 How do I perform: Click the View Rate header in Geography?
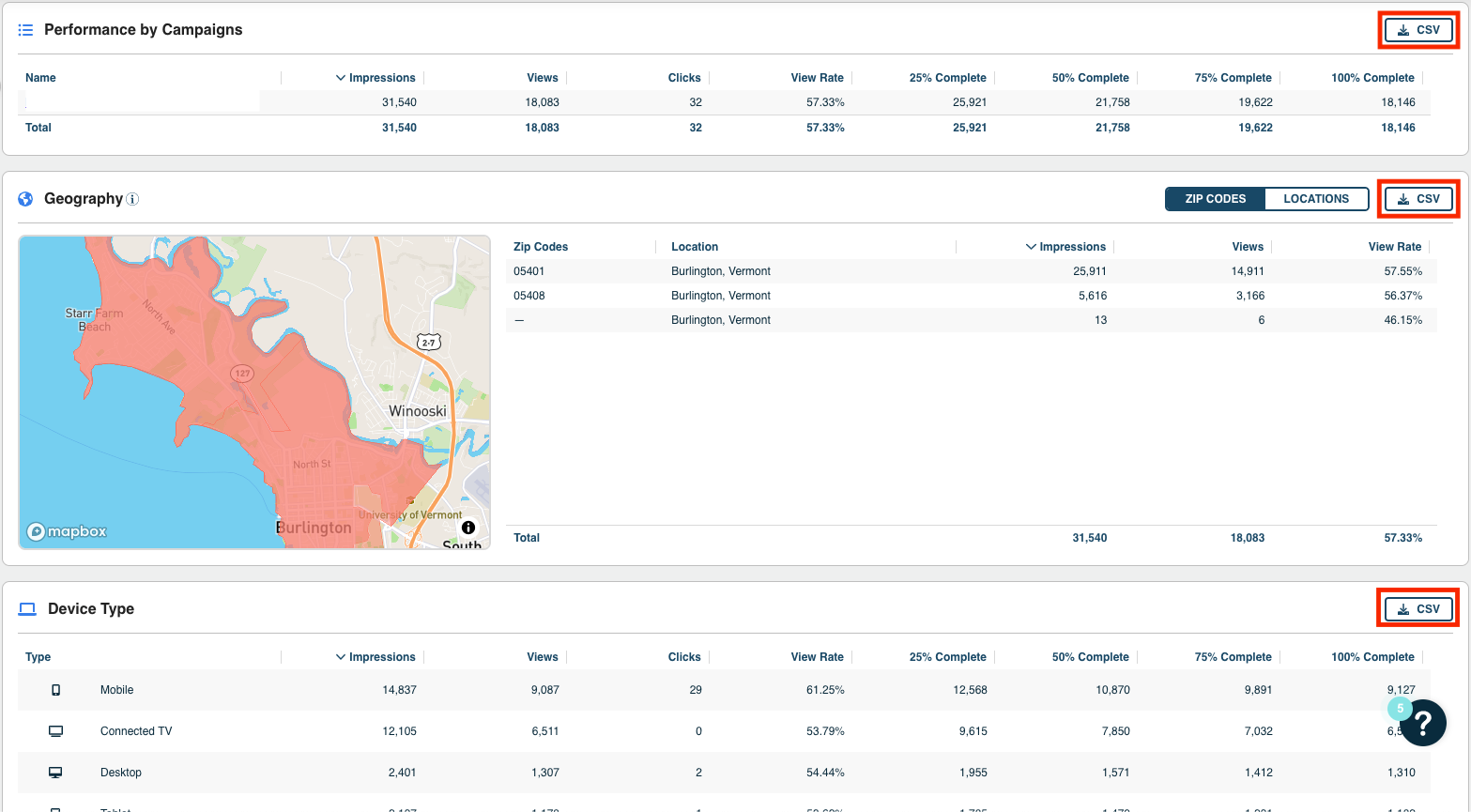coord(1394,247)
